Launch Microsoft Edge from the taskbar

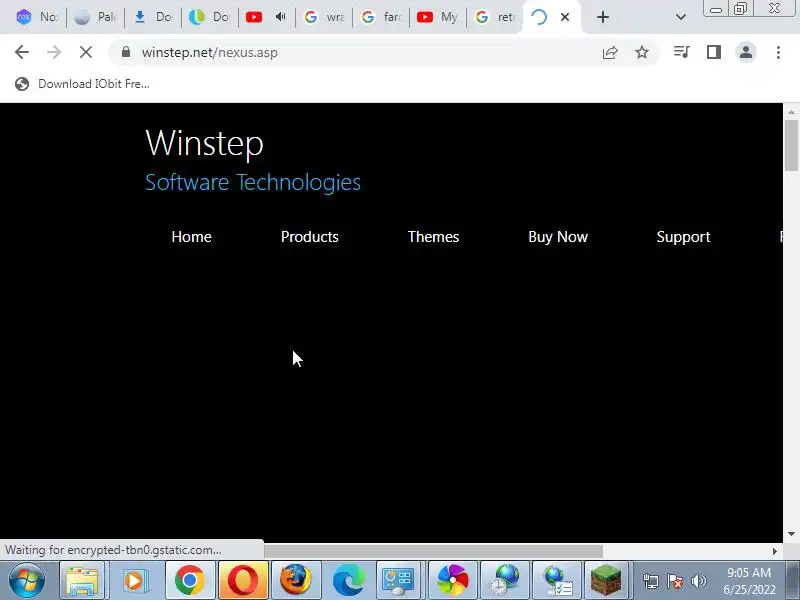348,580
